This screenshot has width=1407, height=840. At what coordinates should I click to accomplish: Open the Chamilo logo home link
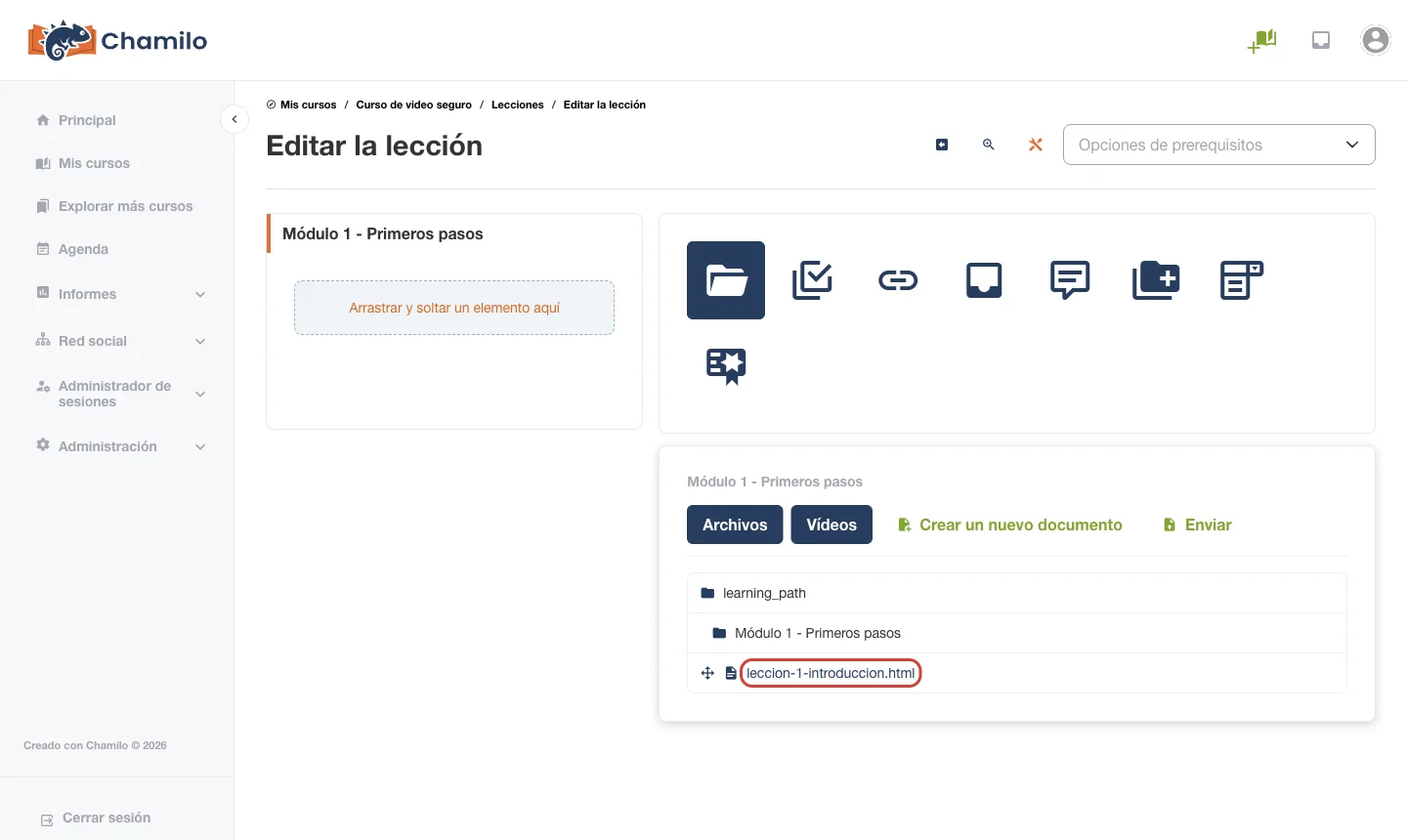pyautogui.click(x=117, y=40)
